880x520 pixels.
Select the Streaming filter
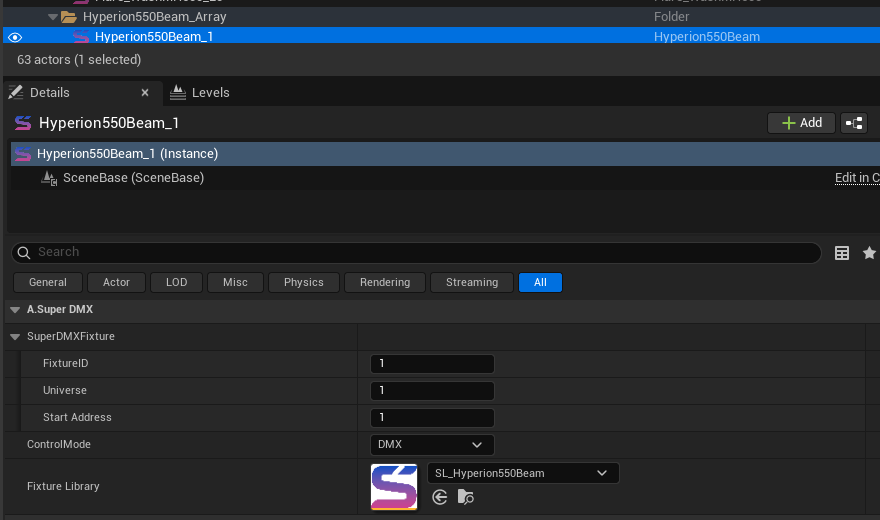click(472, 282)
